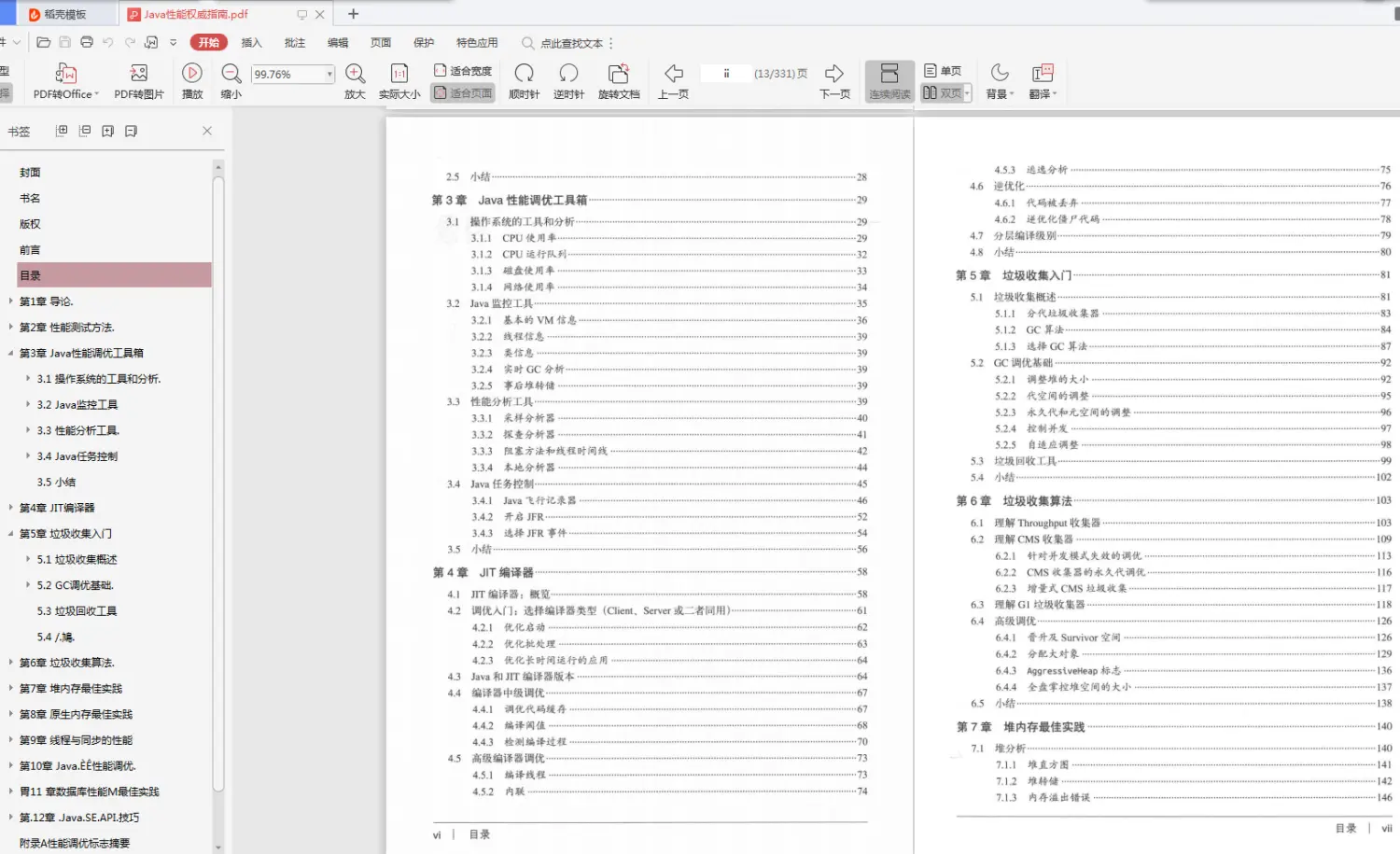Redo using the curved-right arrow icon
The width and height of the screenshot is (1400, 854).
pyautogui.click(x=130, y=42)
